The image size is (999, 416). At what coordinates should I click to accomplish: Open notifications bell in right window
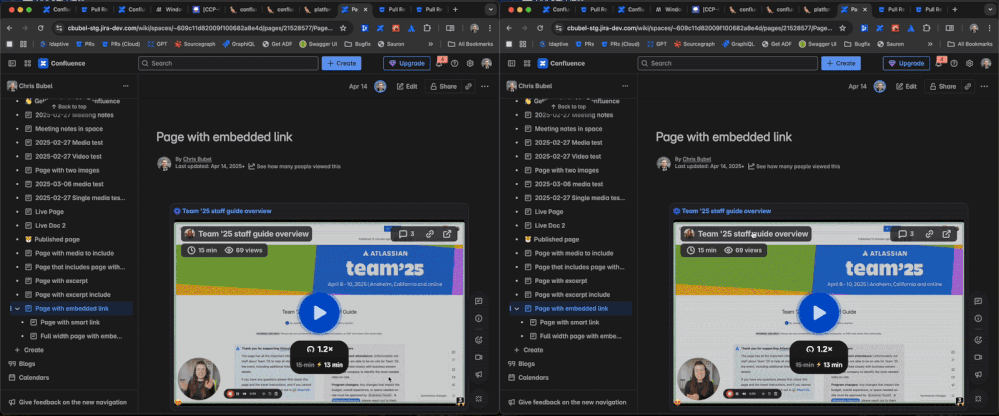tap(939, 63)
